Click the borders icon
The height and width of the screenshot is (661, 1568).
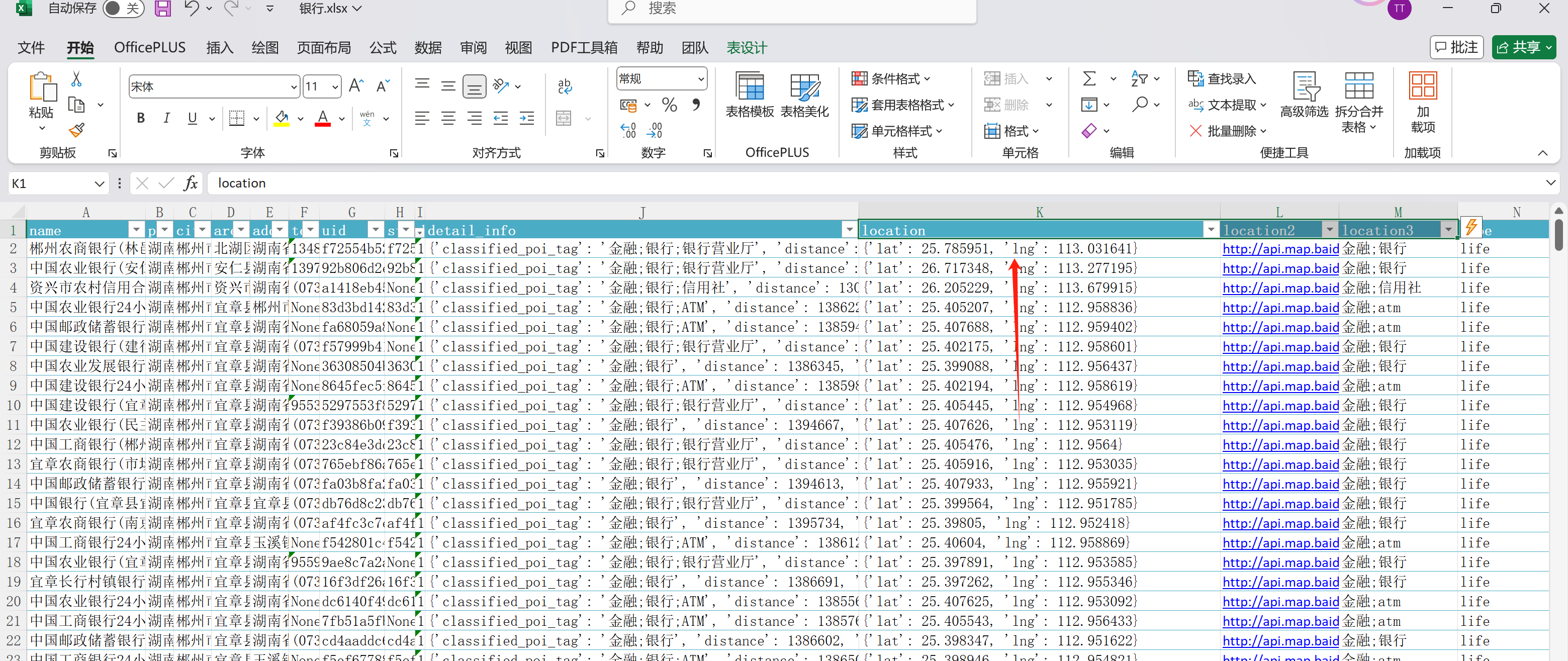point(237,118)
